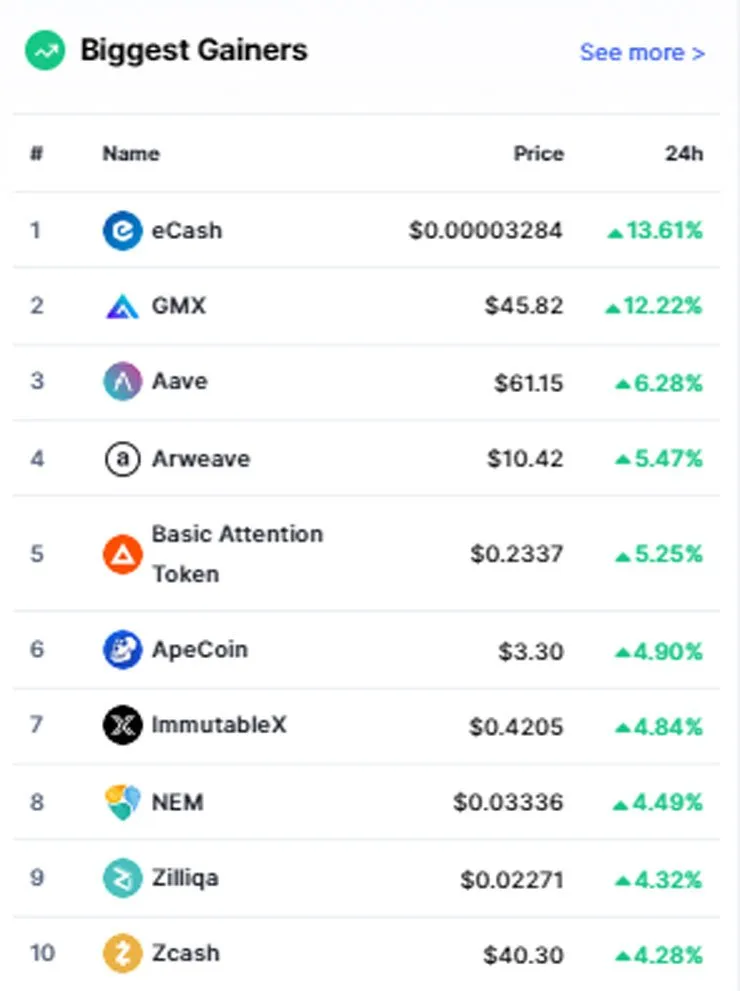This screenshot has width=740, height=991.
Task: Open the See more link
Action: [x=642, y=52]
